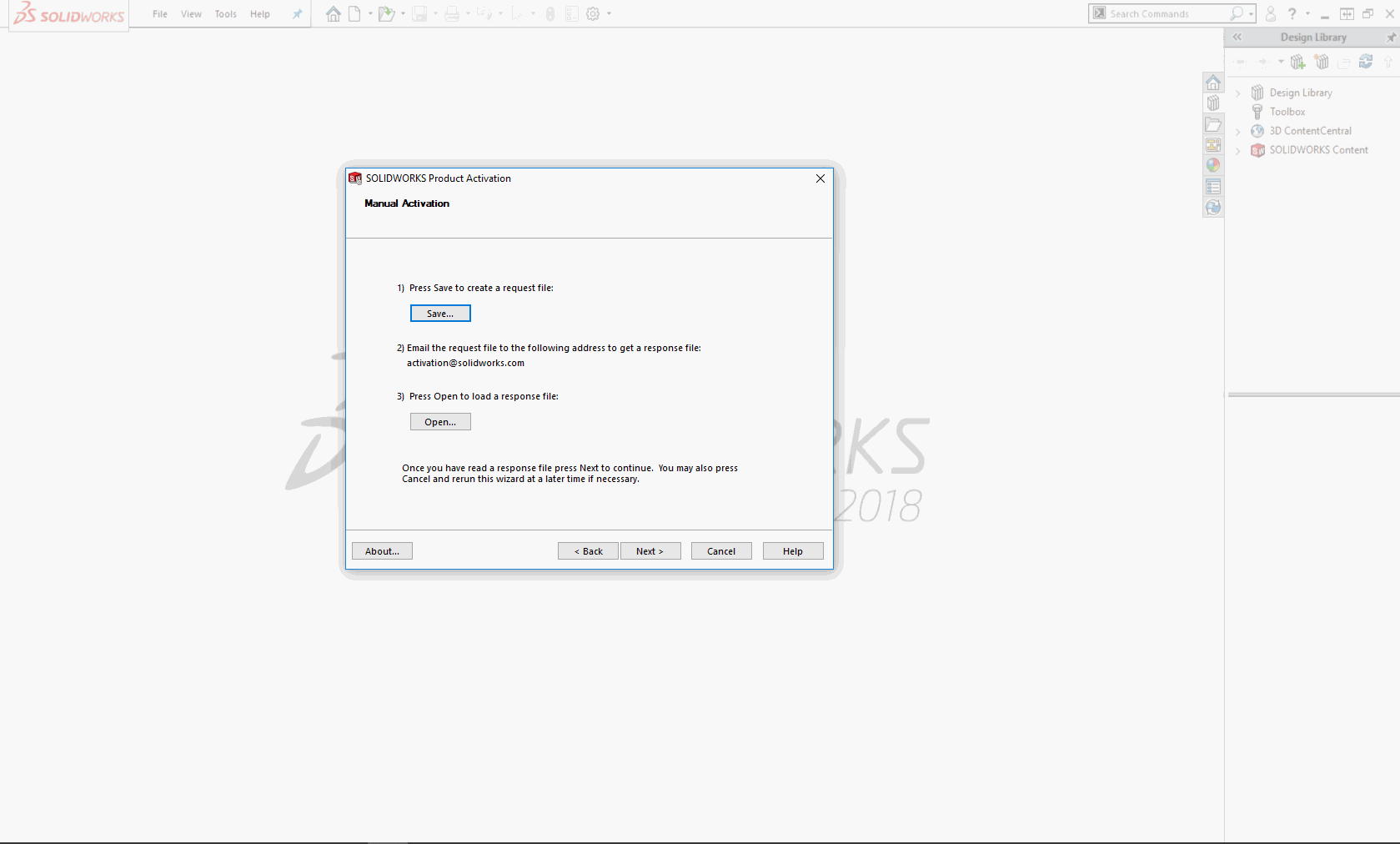Open the View Palette task pane tab
1400x844 pixels.
1213,145
